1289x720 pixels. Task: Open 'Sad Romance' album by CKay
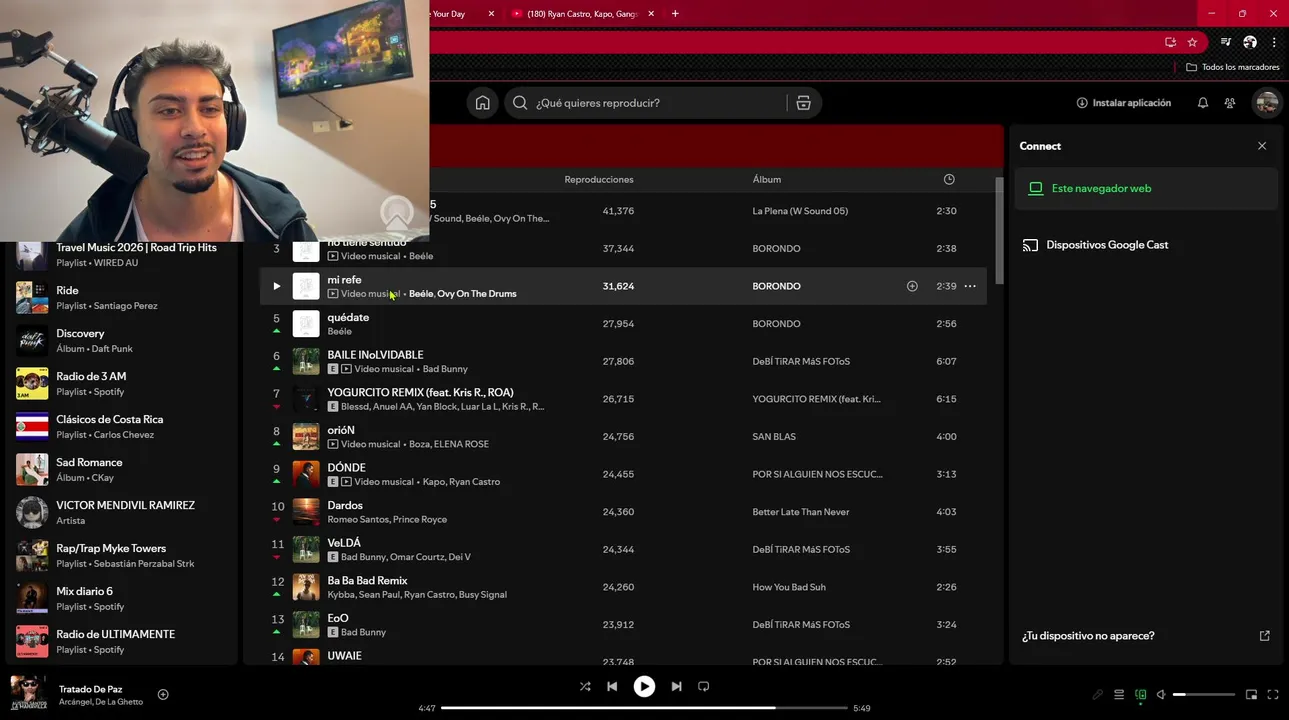[x=122, y=469]
